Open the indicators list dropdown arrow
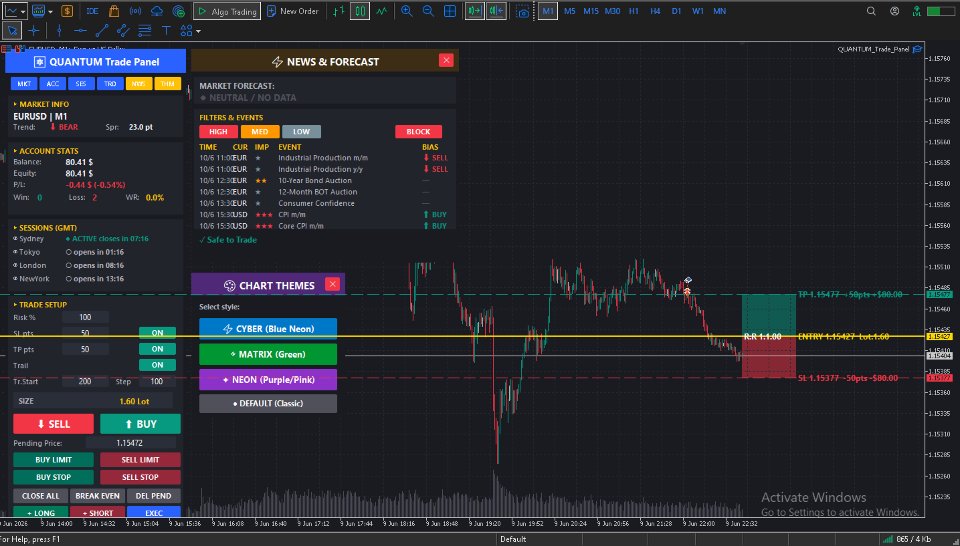The image size is (960, 546). pos(50,12)
